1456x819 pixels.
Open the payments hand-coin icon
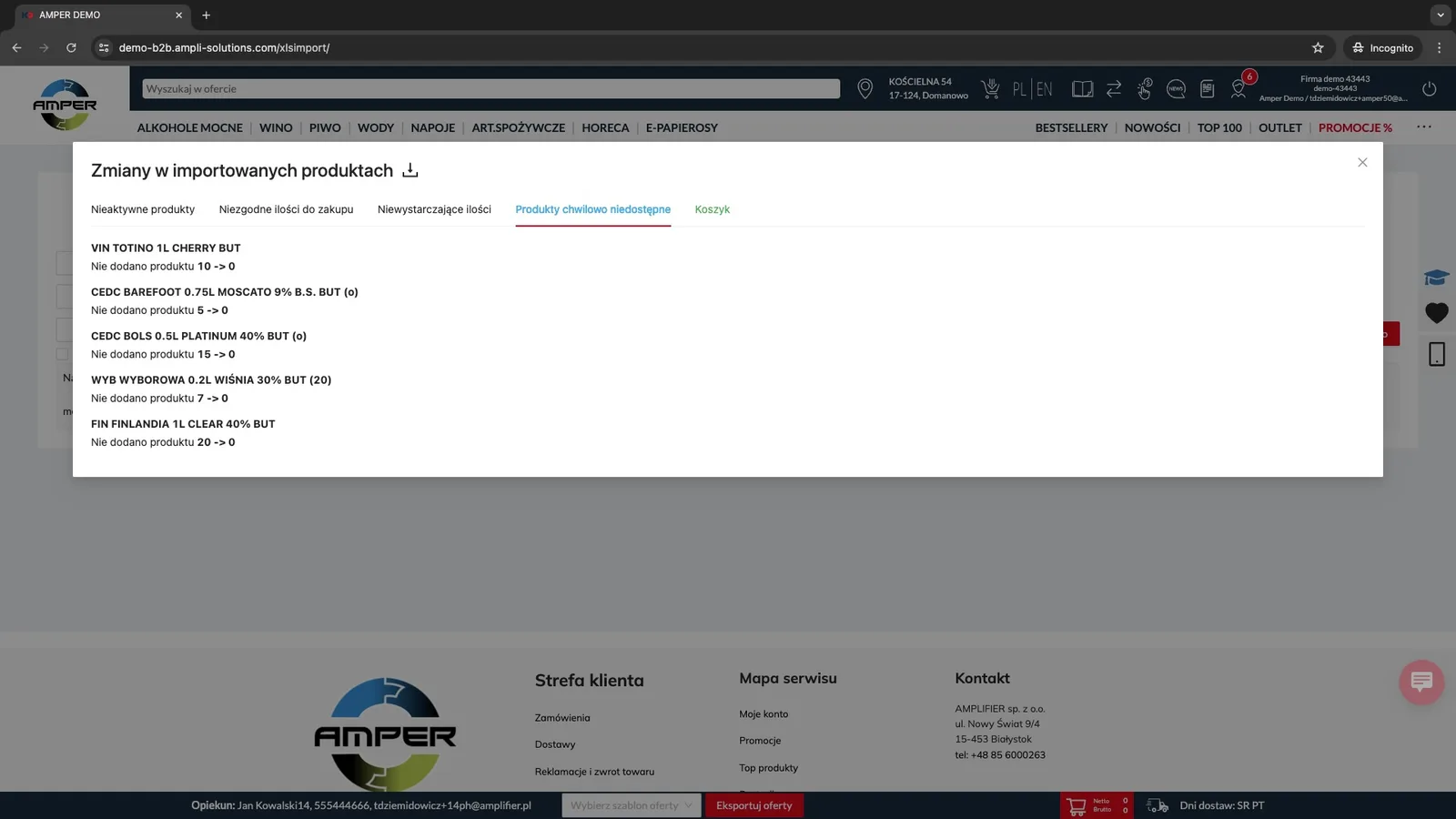(1145, 88)
